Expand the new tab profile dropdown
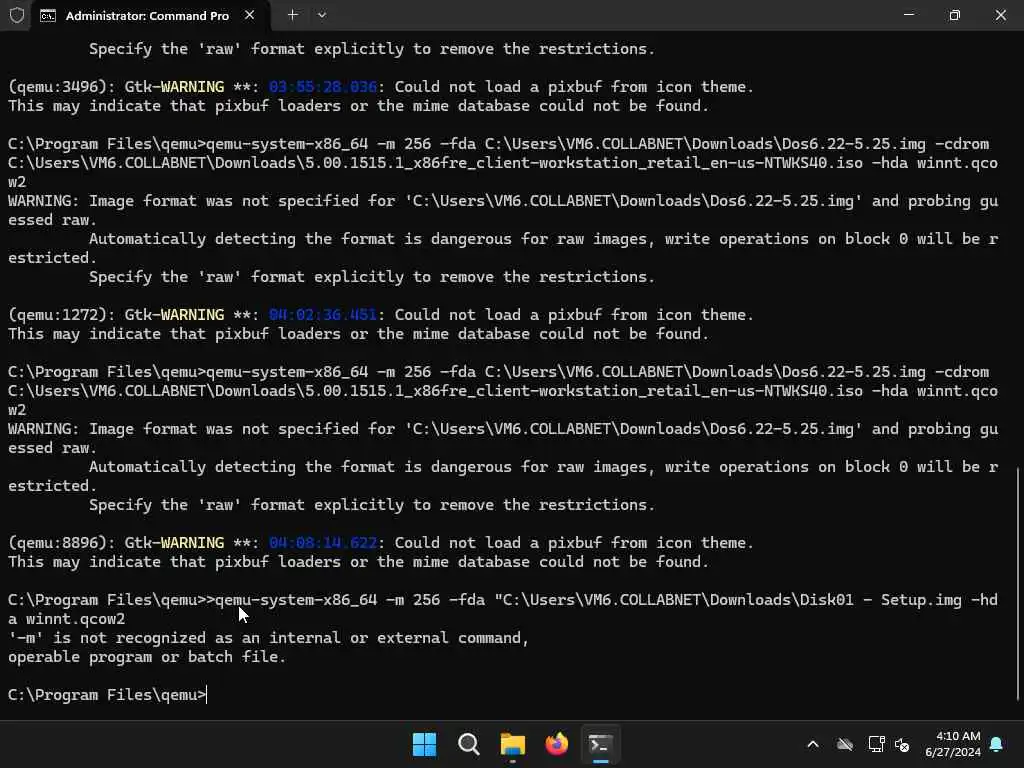 coord(322,15)
